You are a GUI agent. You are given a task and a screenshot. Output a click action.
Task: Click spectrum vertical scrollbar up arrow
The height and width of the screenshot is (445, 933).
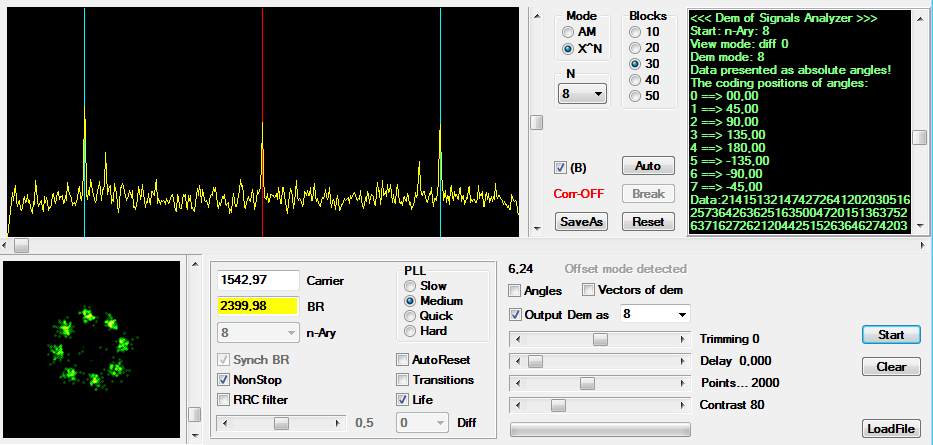[x=537, y=16]
